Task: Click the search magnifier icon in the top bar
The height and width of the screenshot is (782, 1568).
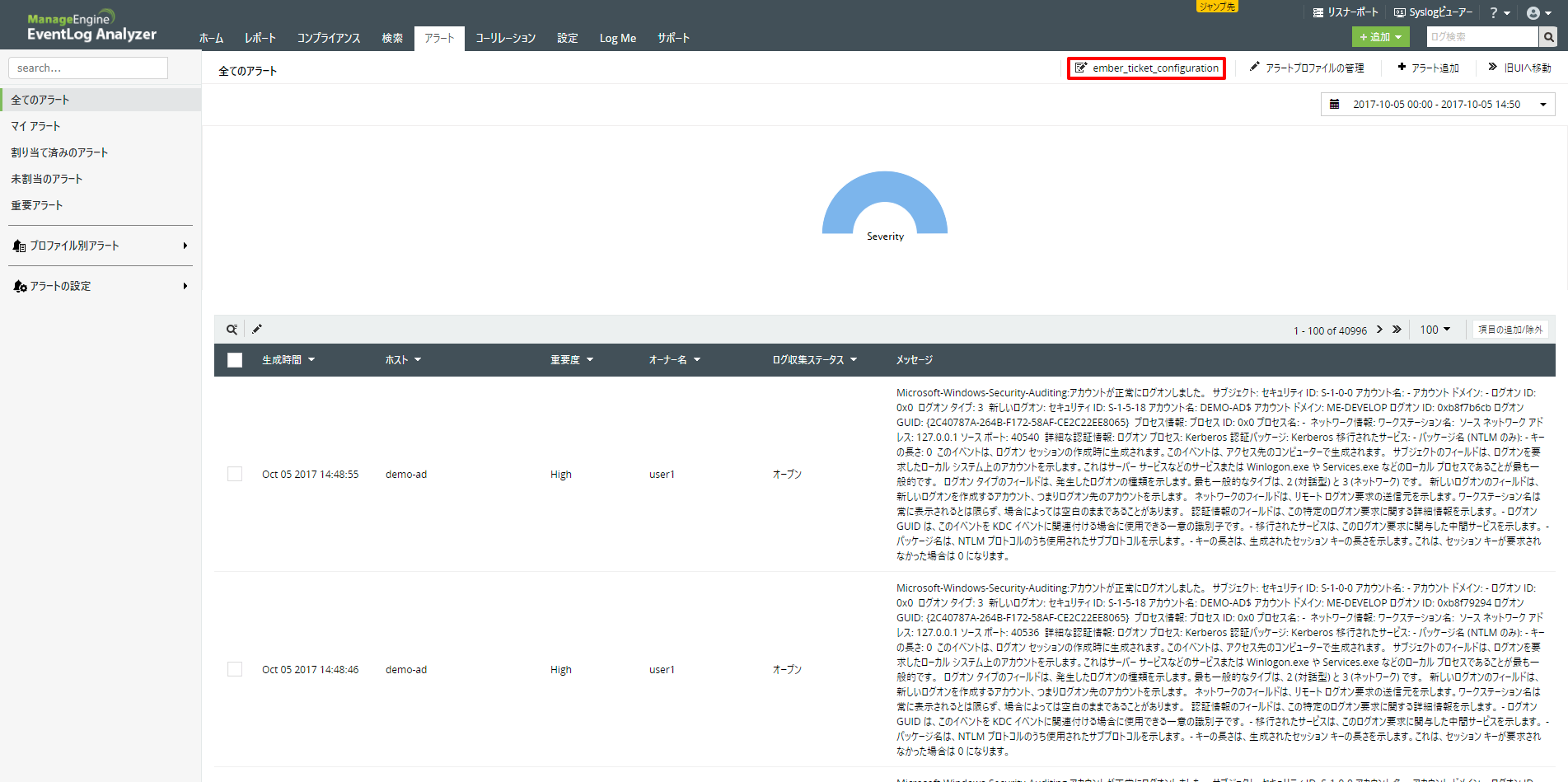Action: point(1549,37)
